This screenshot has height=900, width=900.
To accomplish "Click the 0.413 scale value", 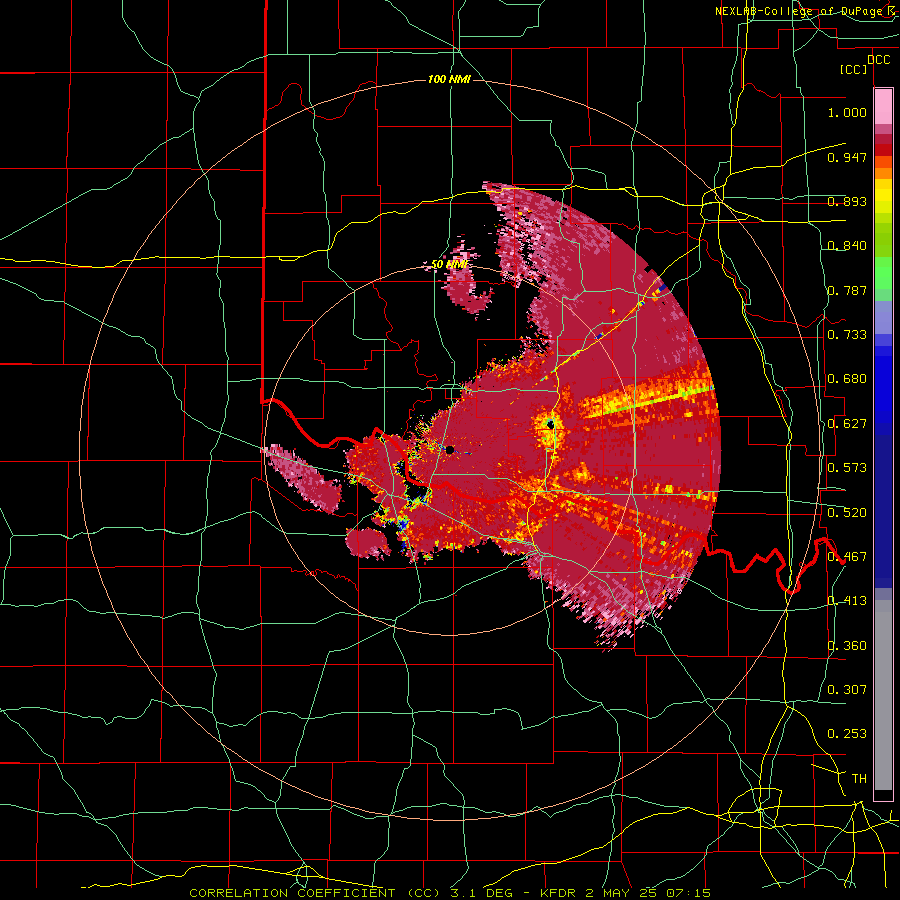I will point(847,601).
